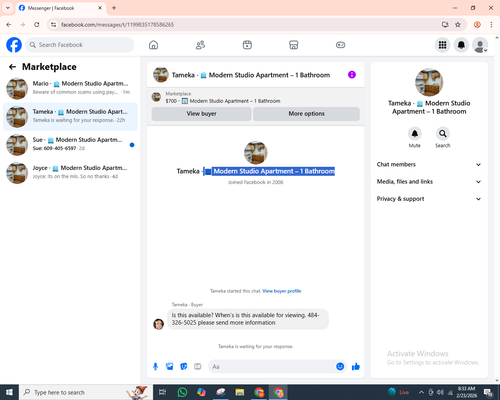Open WhatsApp from the taskbar

[182, 392]
